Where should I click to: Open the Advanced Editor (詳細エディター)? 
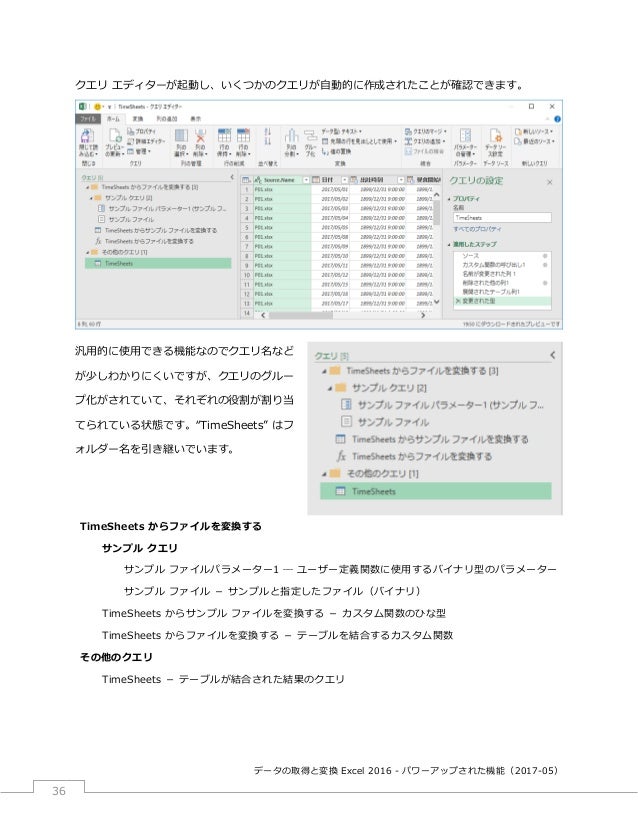(146, 141)
